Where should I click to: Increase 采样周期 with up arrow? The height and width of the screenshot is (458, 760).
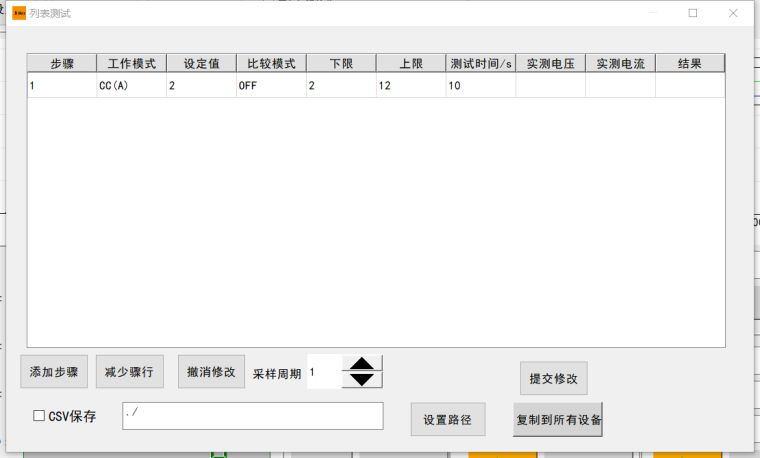[x=362, y=364]
